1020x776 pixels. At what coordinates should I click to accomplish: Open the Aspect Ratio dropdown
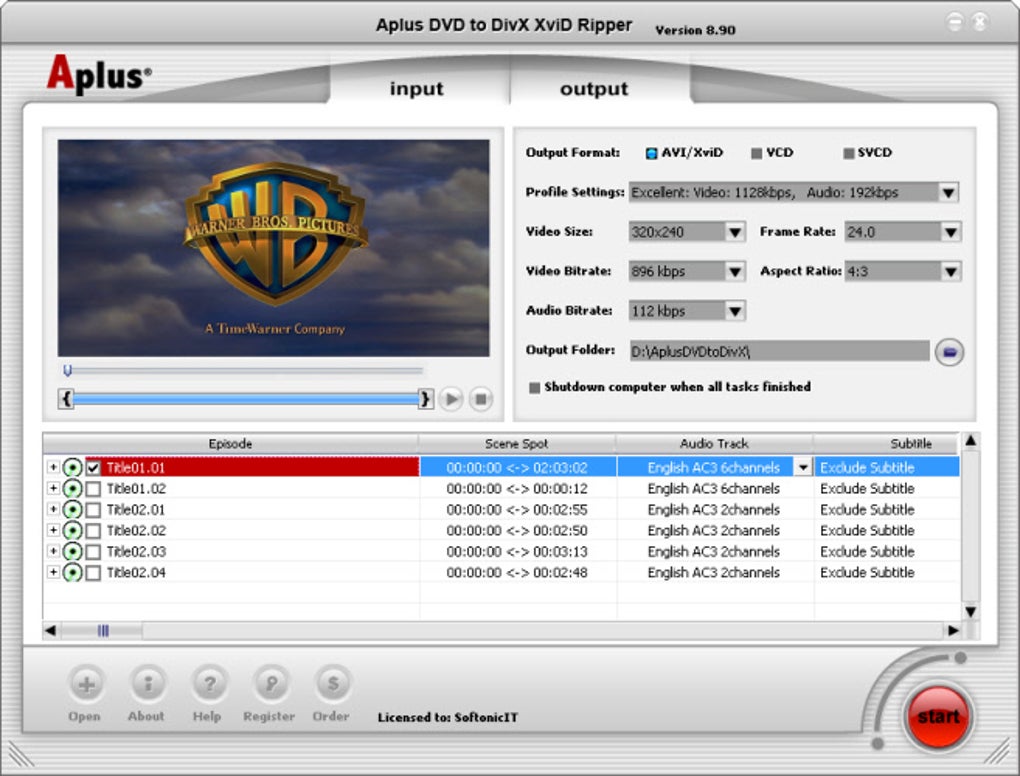[x=950, y=271]
